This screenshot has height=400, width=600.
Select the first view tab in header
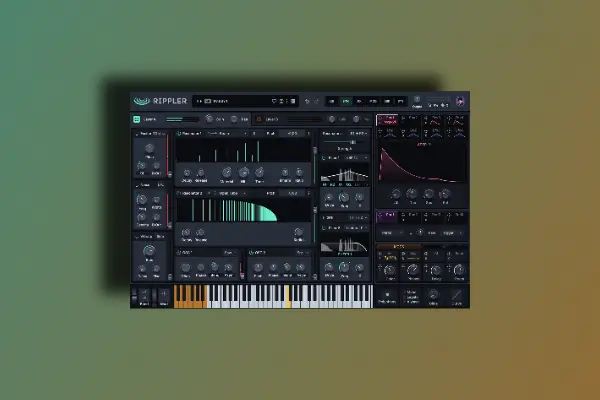[332, 101]
